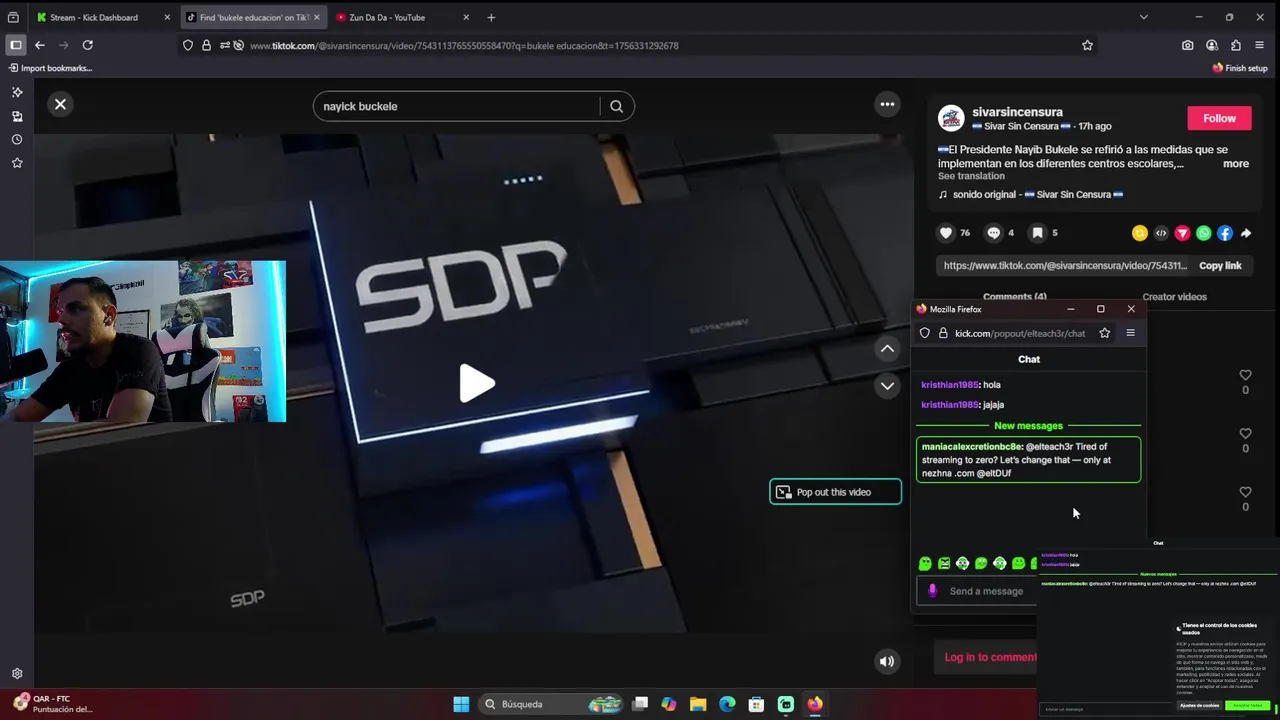The height and width of the screenshot is (720, 1280).
Task: Click Pop out this video button
Action: coord(835,492)
